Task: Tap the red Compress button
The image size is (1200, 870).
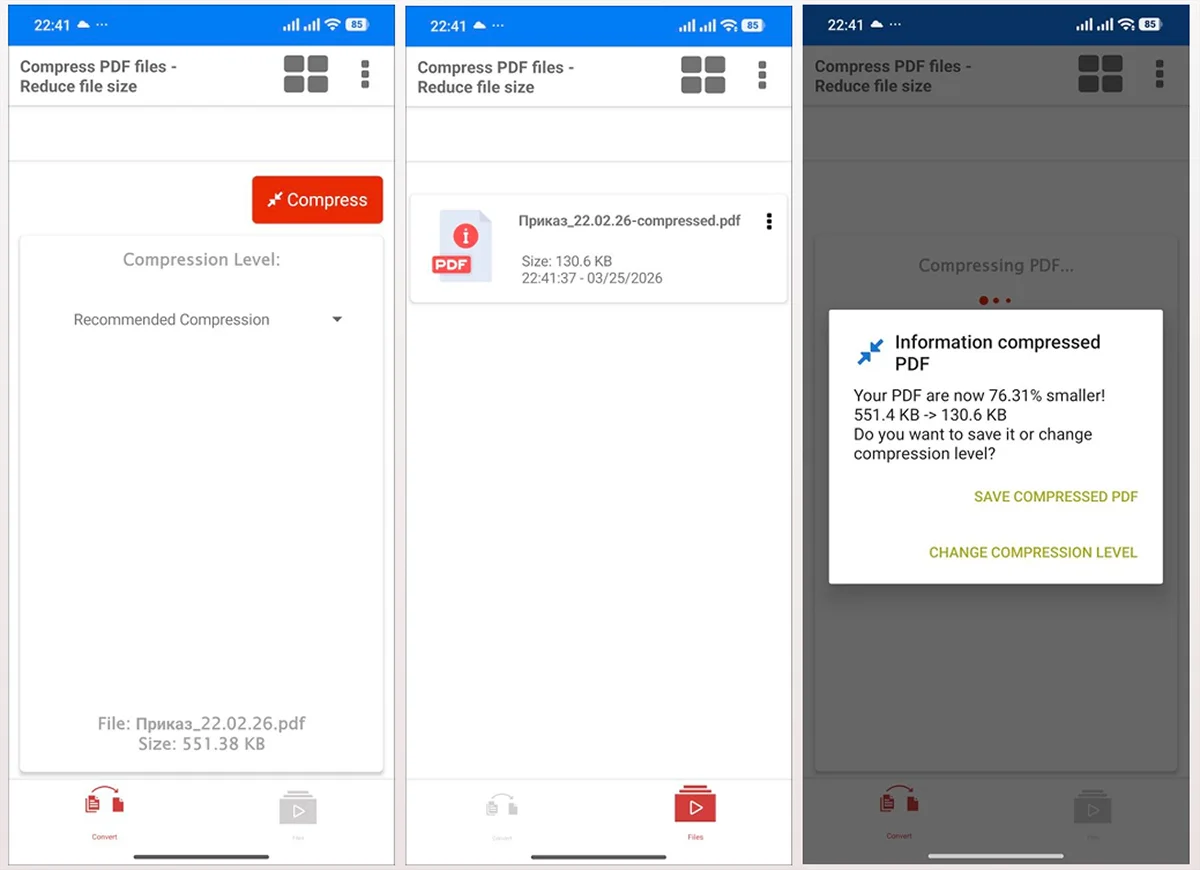Action: coord(317,200)
